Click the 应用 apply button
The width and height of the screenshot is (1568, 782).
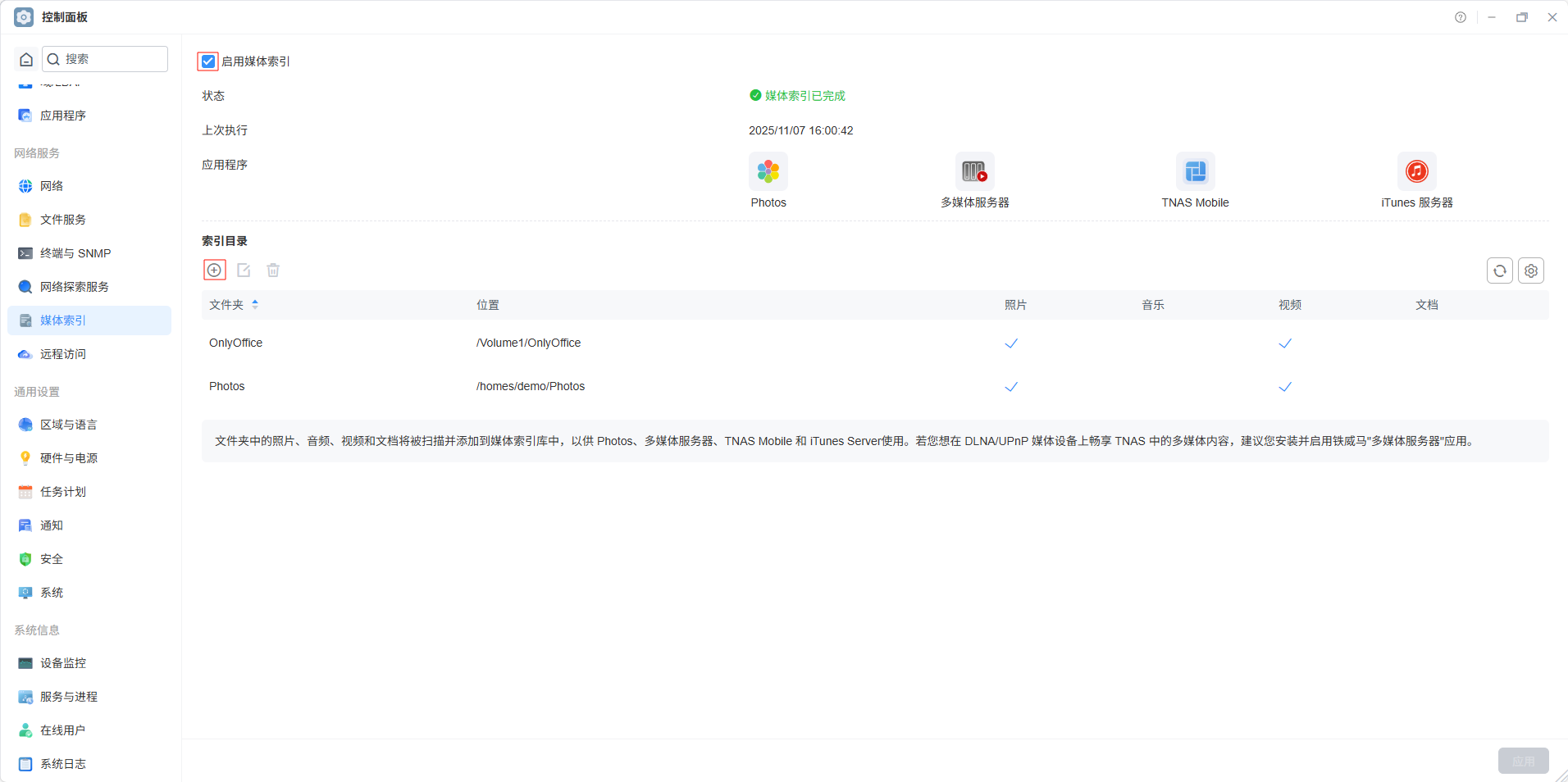1523,761
